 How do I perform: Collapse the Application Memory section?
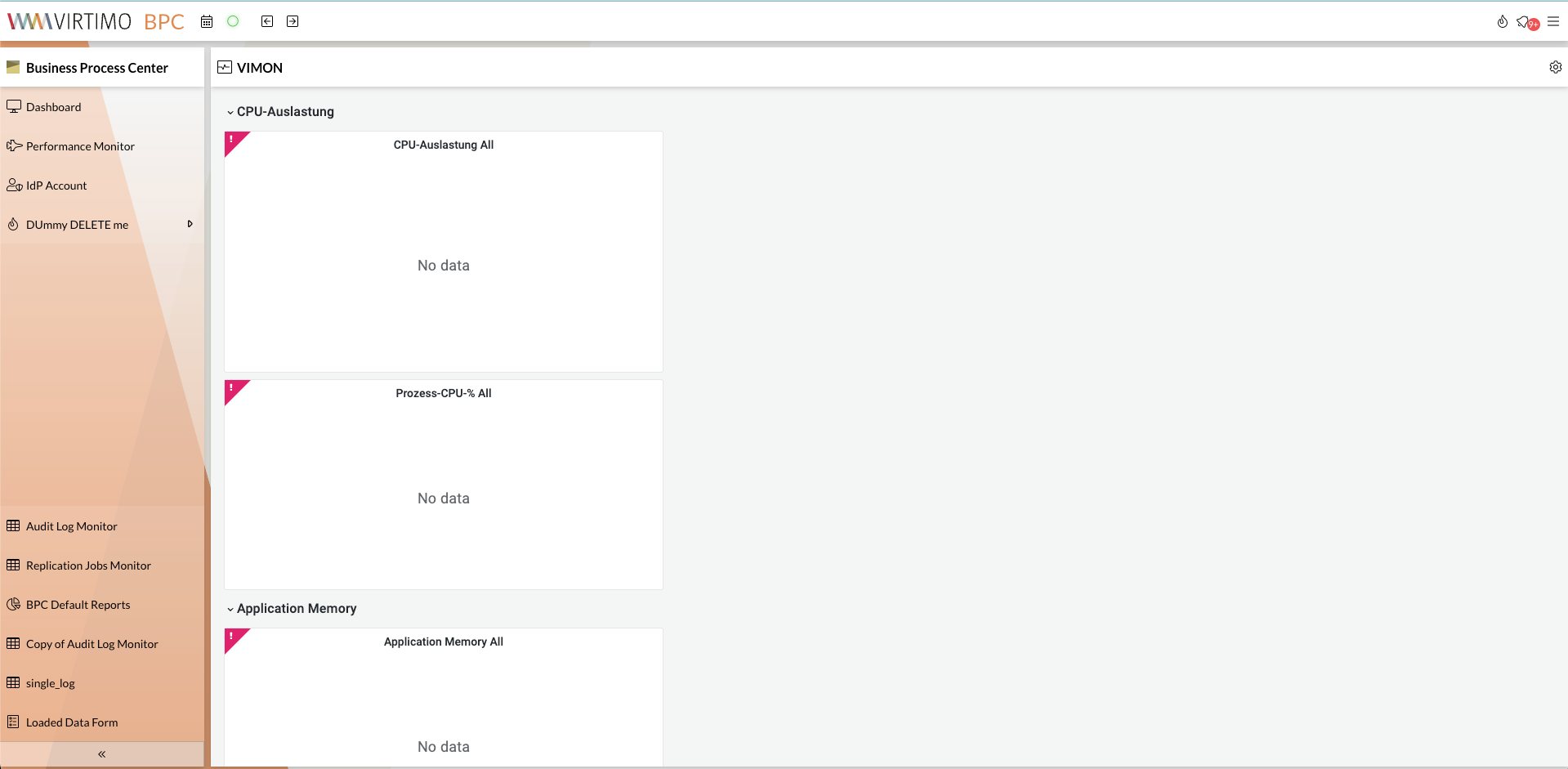coord(230,609)
